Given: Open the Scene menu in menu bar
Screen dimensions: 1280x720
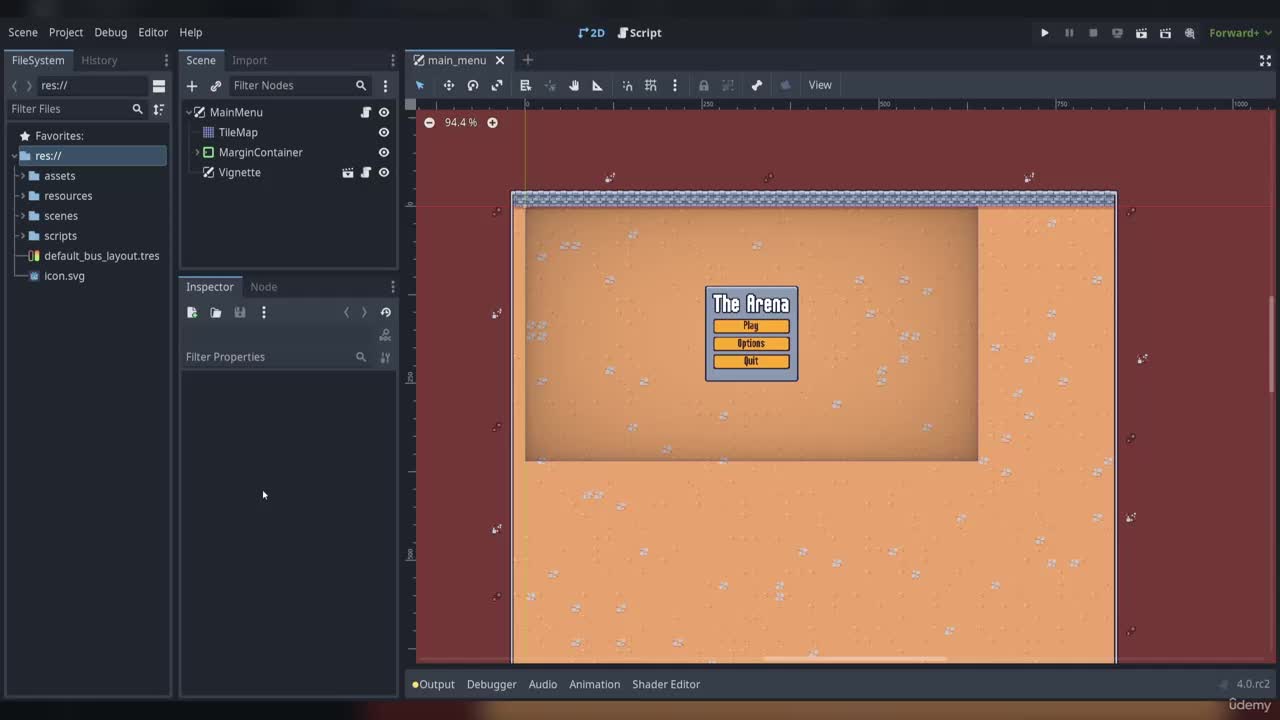Looking at the screenshot, I should click(x=23, y=32).
